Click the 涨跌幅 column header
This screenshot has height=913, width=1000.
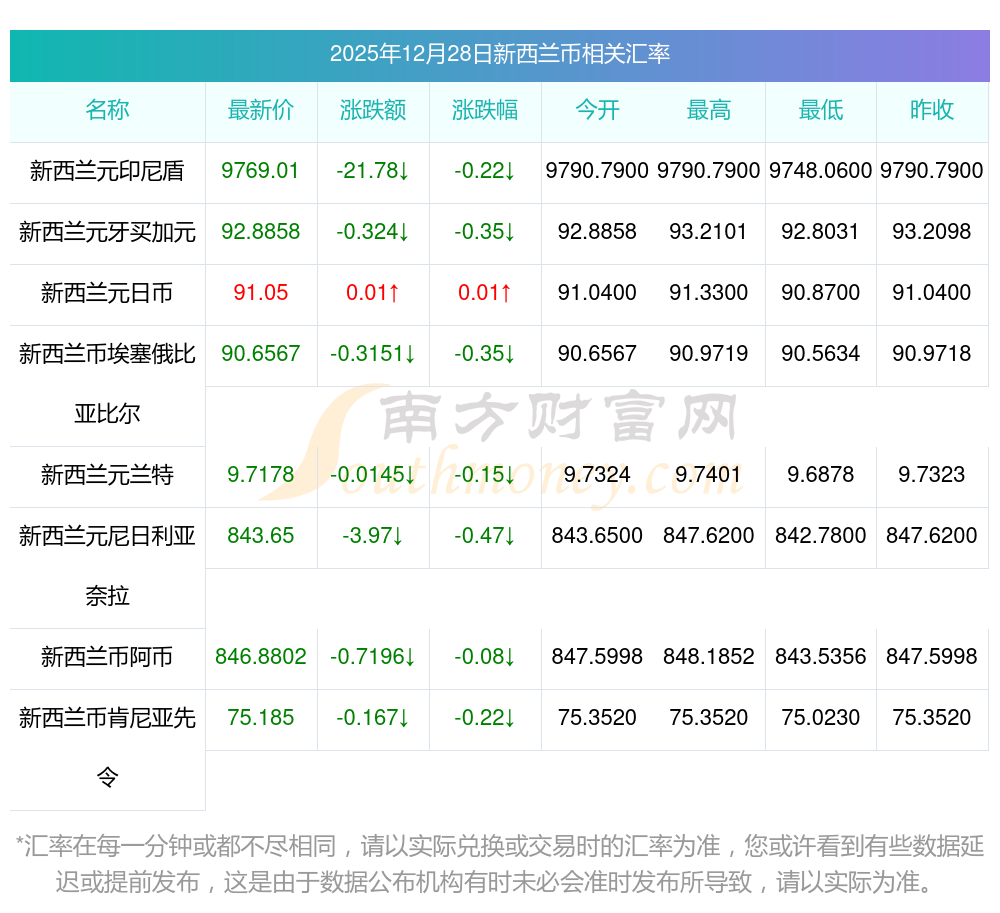click(485, 110)
